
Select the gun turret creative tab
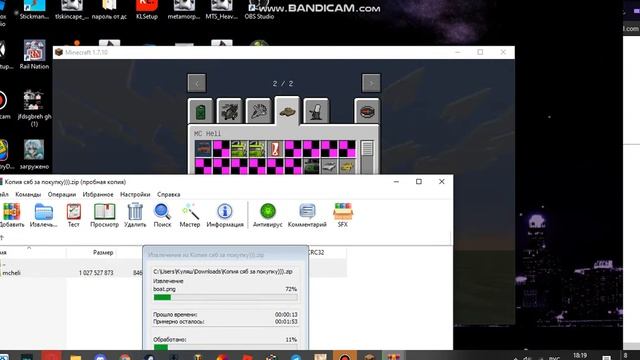coord(316,111)
